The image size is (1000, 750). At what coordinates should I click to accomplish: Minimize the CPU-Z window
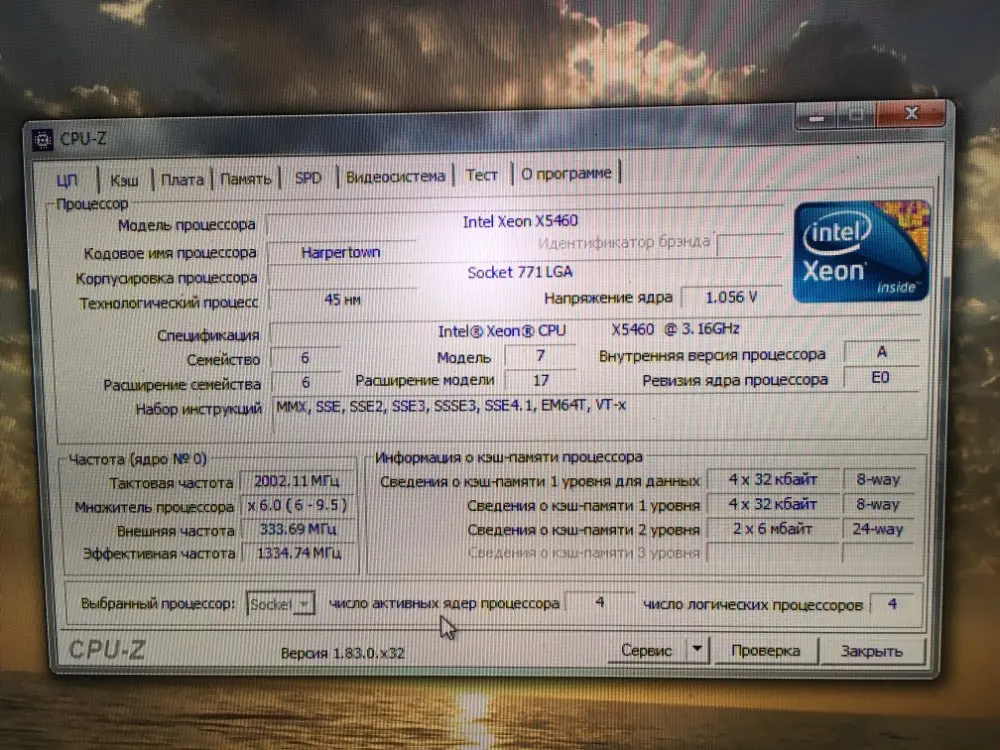[816, 117]
